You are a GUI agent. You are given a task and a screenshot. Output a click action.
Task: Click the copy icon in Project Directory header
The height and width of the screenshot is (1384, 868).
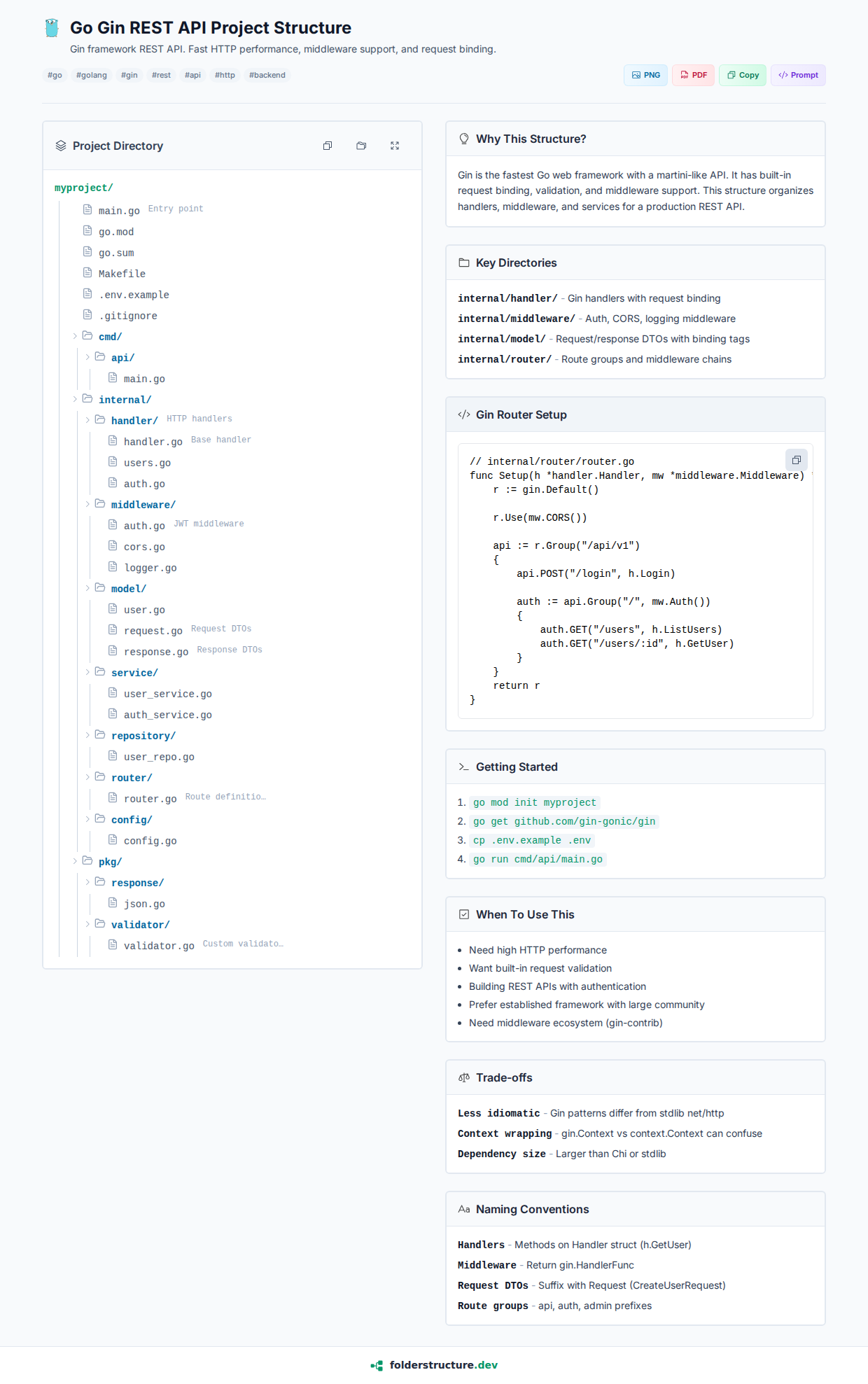[328, 146]
